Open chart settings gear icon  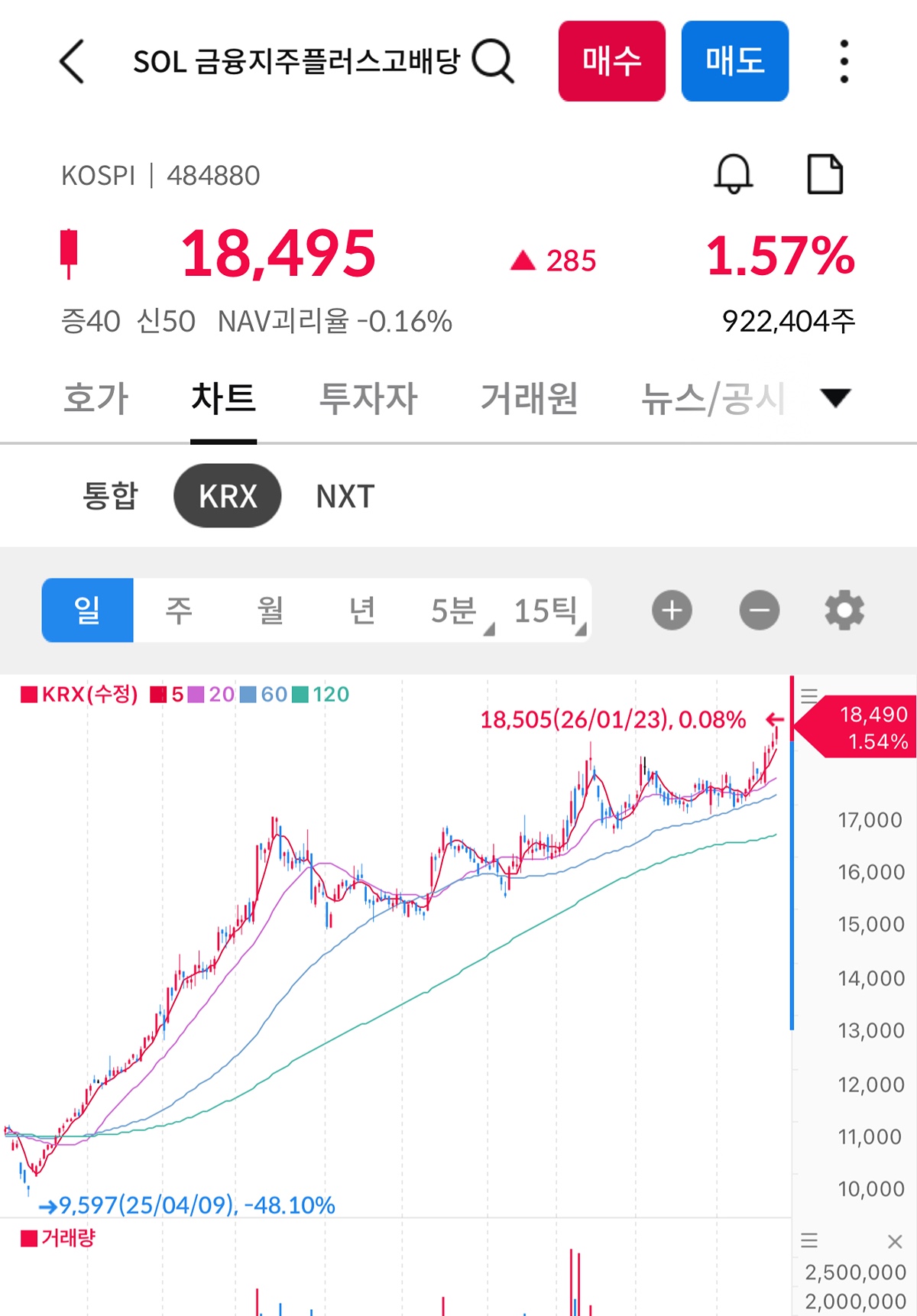click(x=844, y=610)
